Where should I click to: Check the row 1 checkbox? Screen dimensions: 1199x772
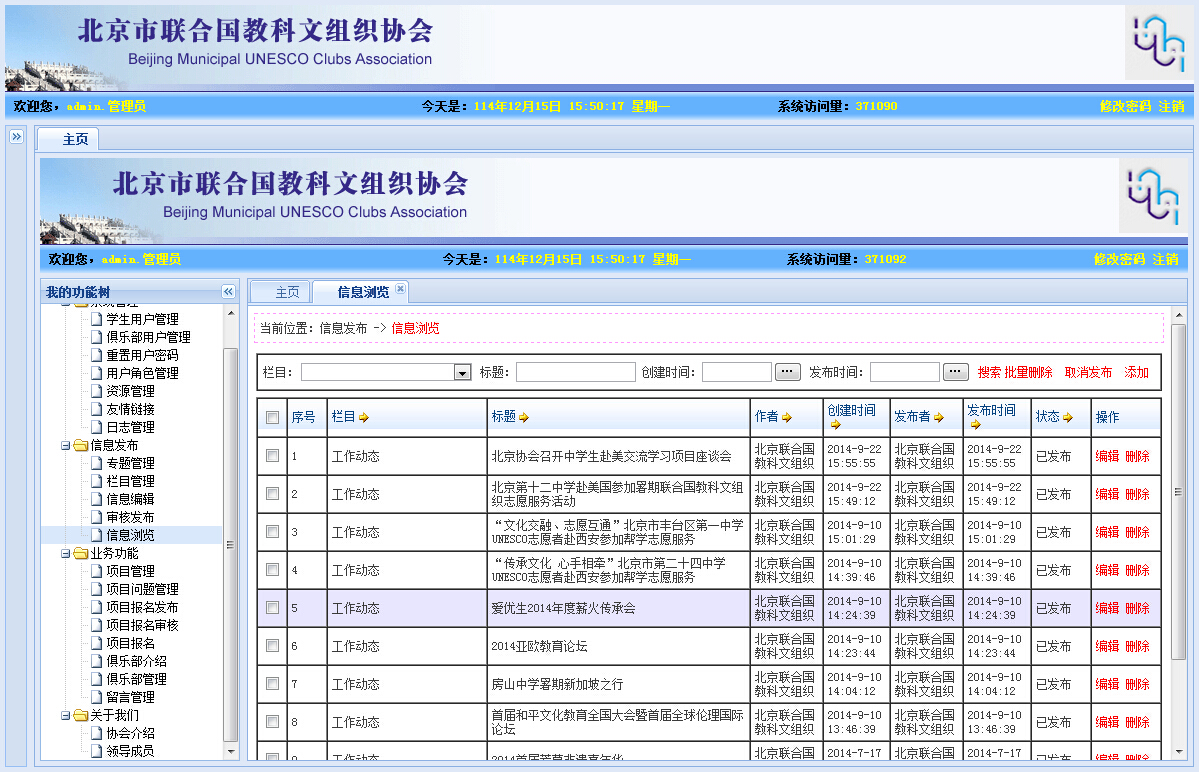[272, 456]
